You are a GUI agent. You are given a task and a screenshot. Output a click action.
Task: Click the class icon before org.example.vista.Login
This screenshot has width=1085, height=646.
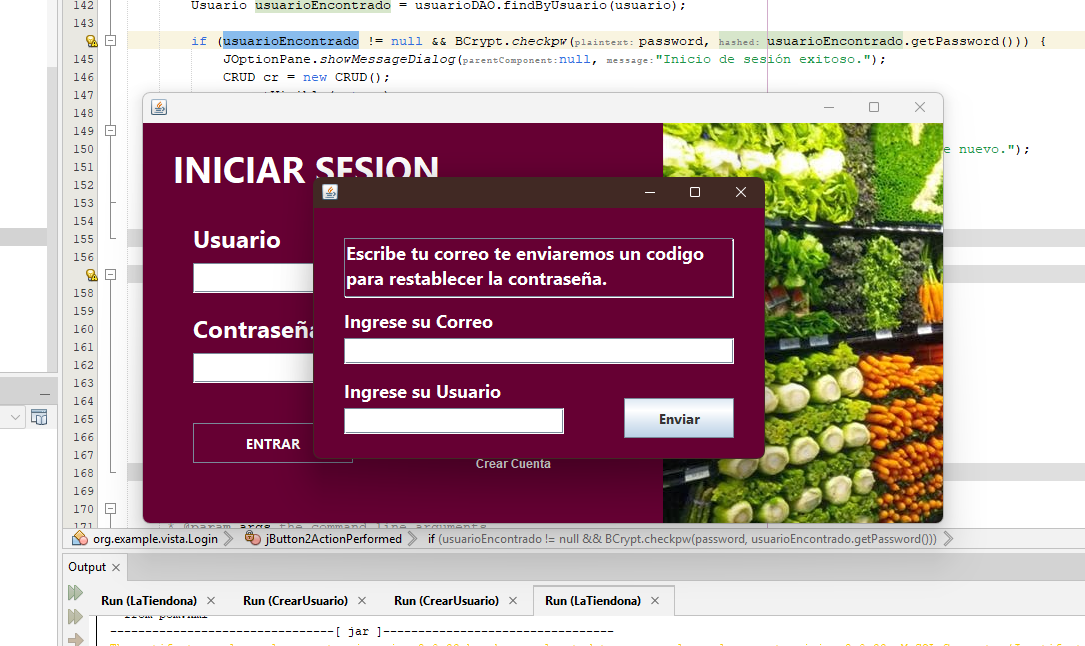pyautogui.click(x=80, y=538)
